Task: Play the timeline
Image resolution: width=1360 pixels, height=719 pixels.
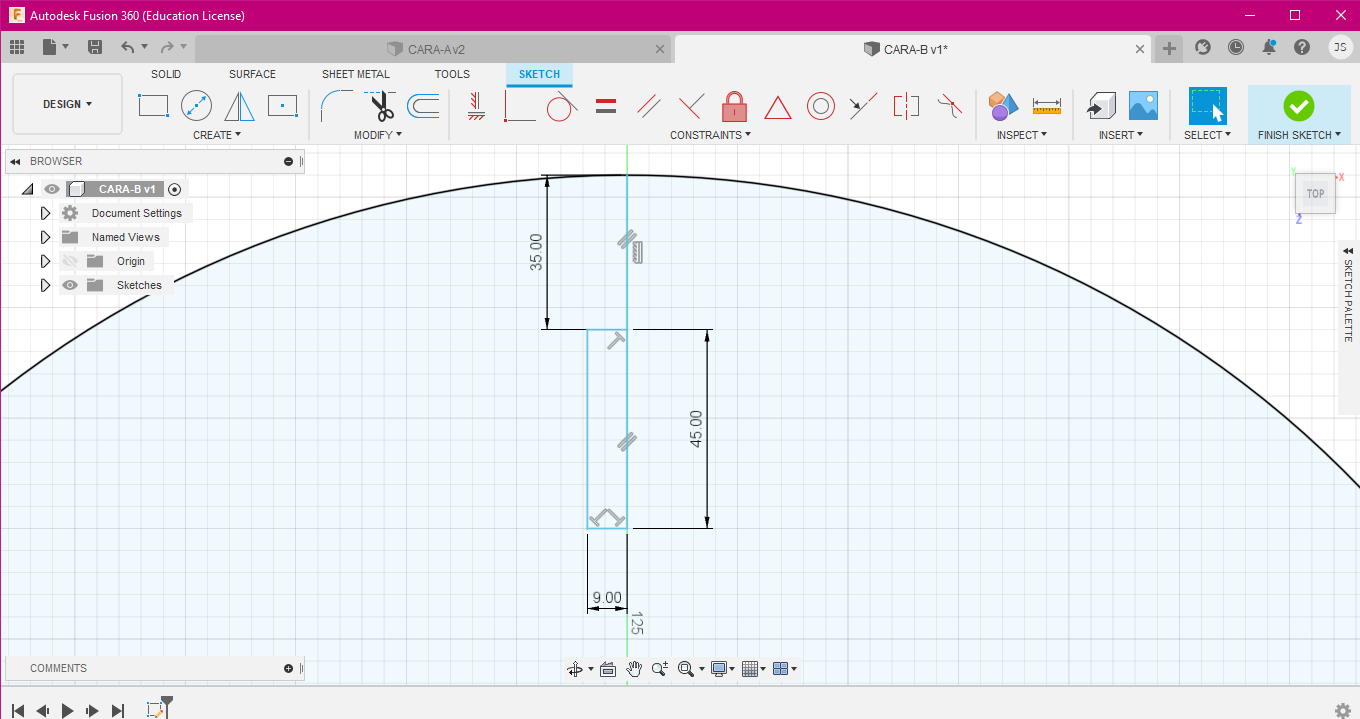Action: [x=68, y=710]
